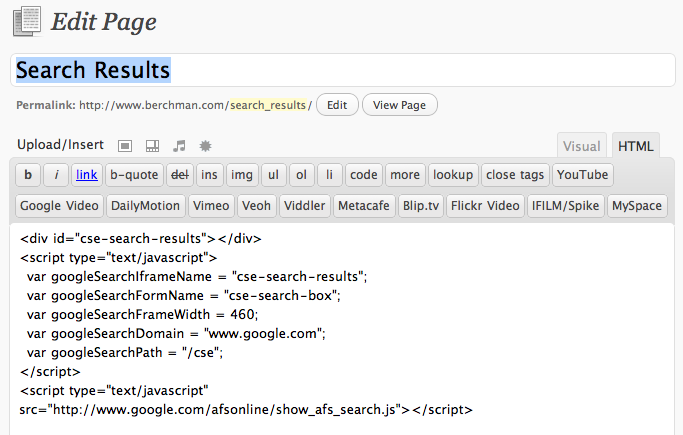Click the code quicktag button
Viewport: 683px width, 435px height.
(x=364, y=175)
